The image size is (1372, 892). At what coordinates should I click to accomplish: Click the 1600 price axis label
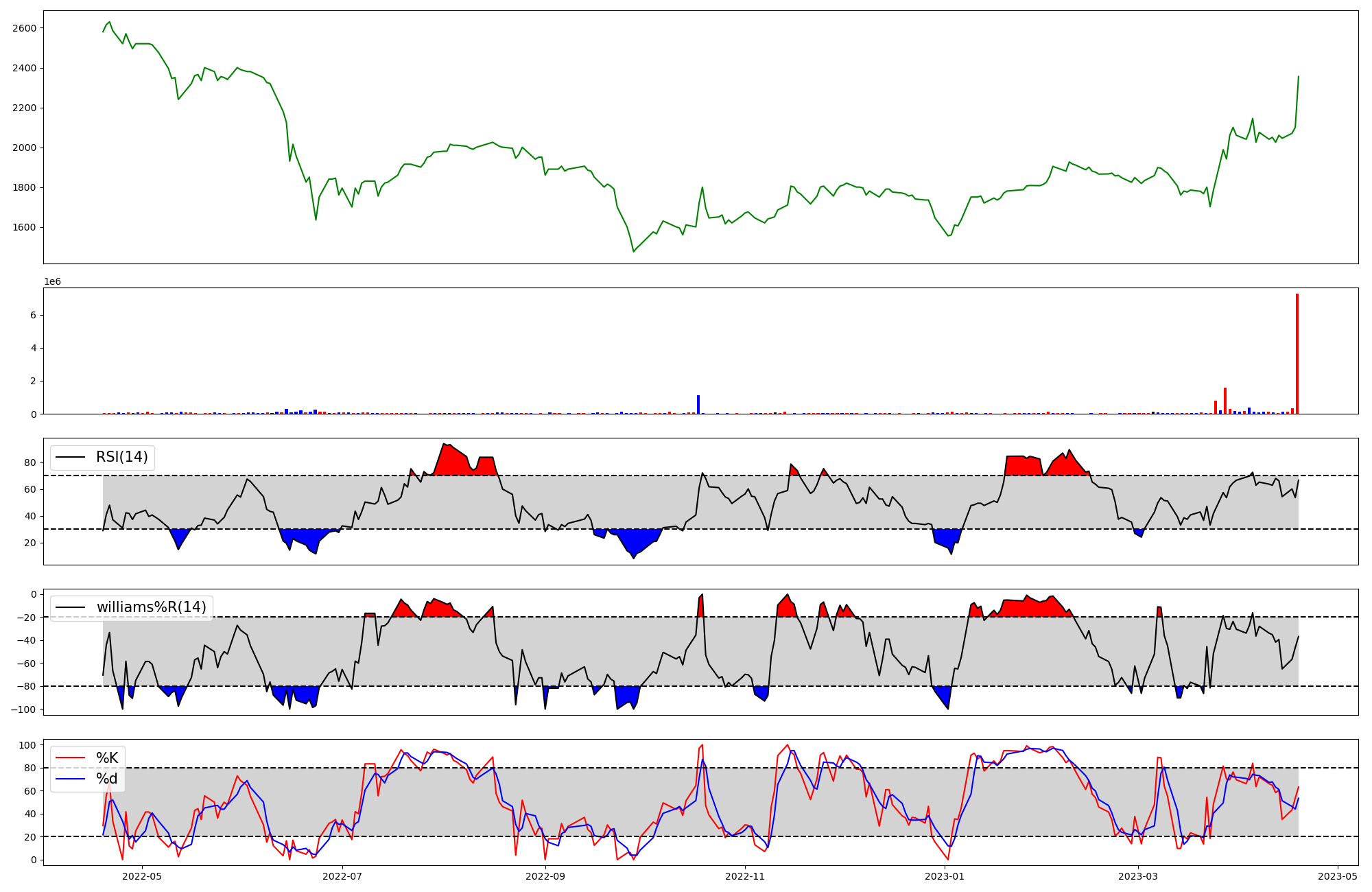click(24, 227)
